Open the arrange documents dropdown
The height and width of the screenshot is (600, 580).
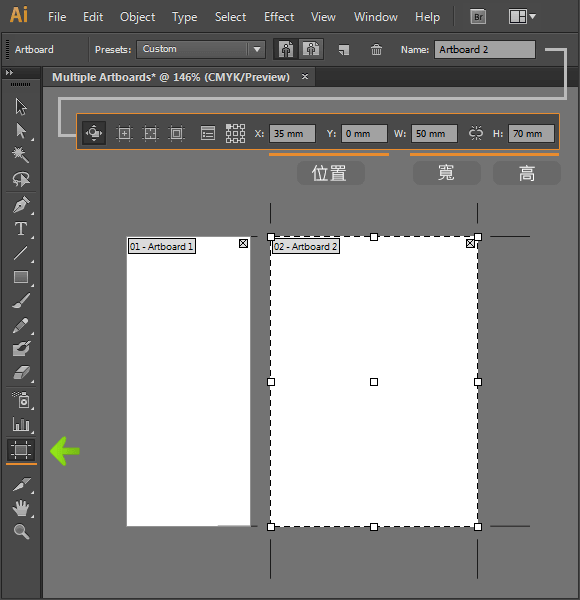pyautogui.click(x=522, y=17)
